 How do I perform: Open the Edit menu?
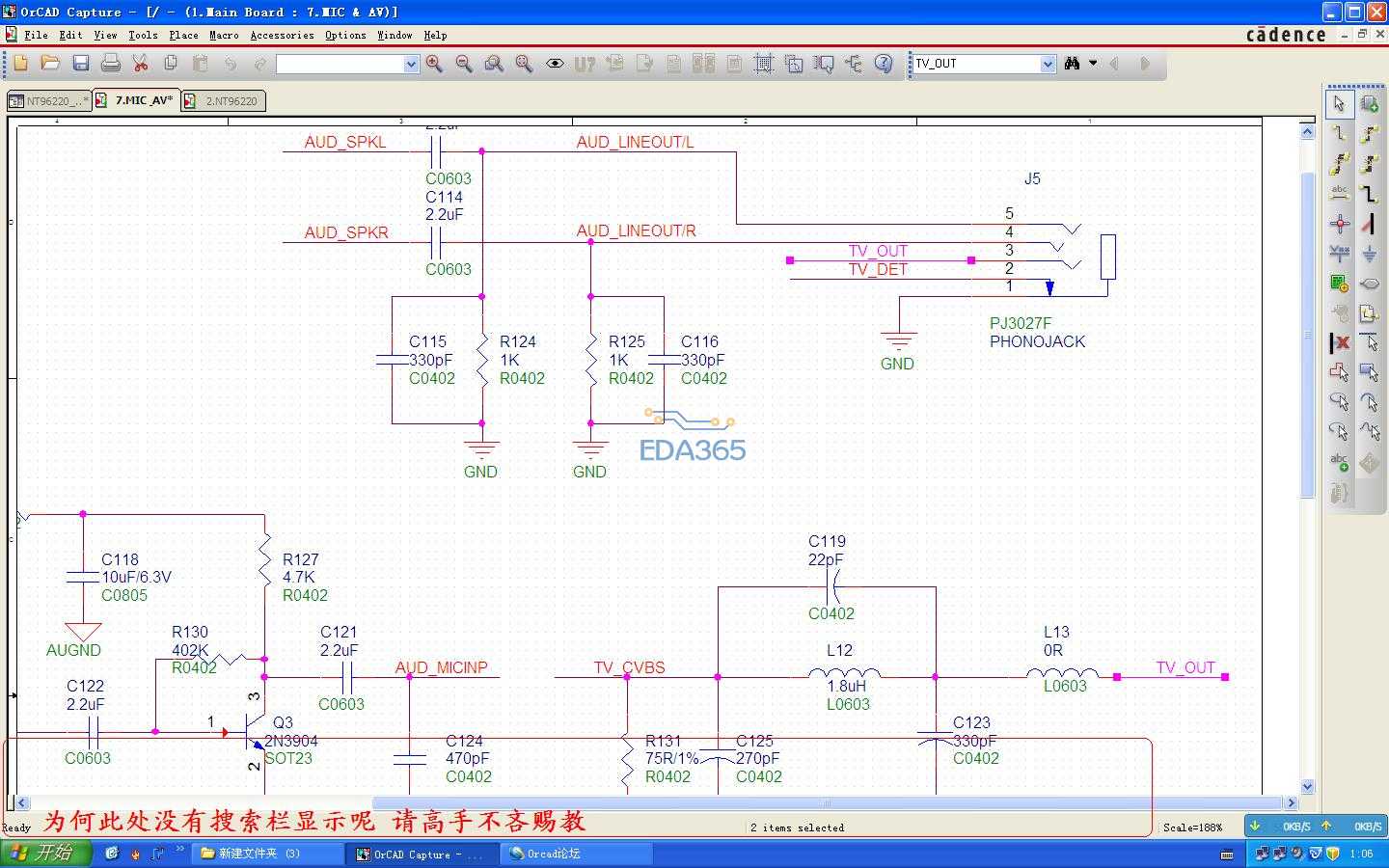click(70, 35)
